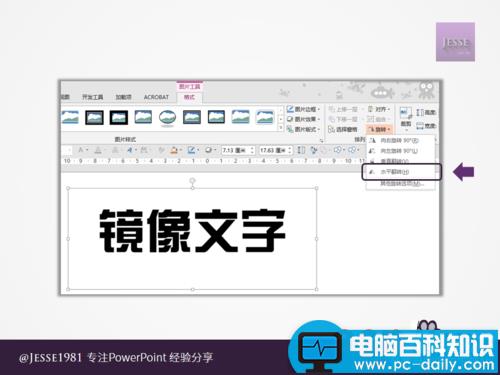Click the shape effects icon in quick toolbar
The height and width of the screenshot is (375, 500).
click(x=208, y=150)
